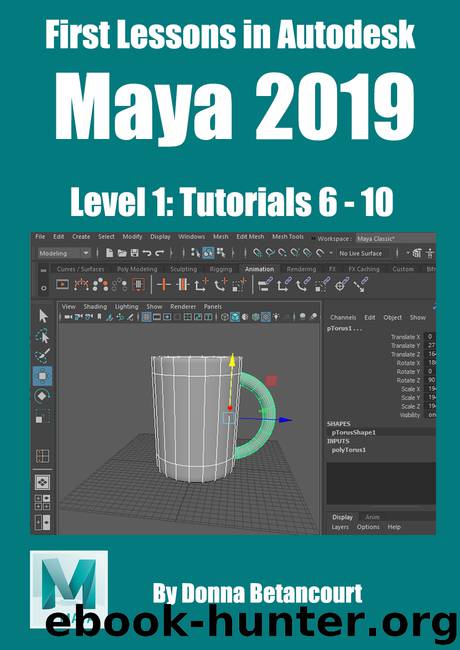The image size is (460, 650).
Task: Open the viewport Lighting menu
Action: pyautogui.click(x=127, y=307)
